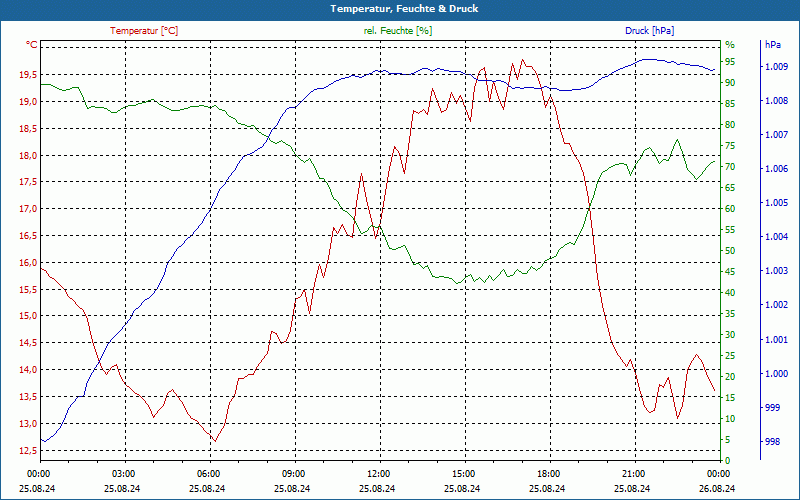Click the '18:00' time axis label
Viewport: 800px width, 500px height.
(x=547, y=473)
